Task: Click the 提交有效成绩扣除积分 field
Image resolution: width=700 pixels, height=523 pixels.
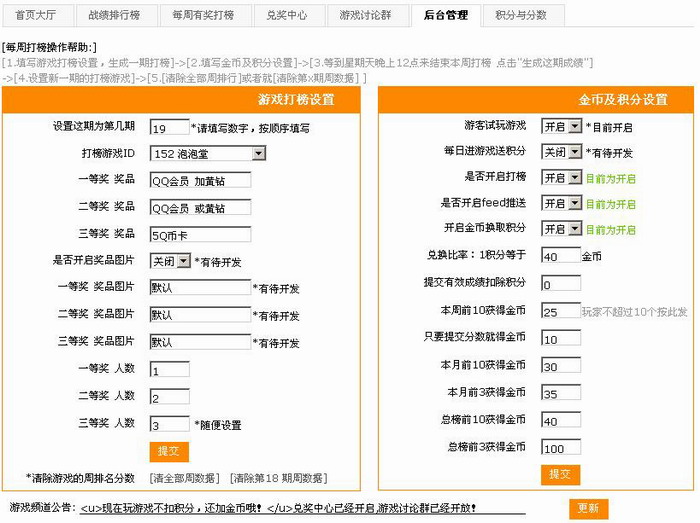Action: click(561, 283)
